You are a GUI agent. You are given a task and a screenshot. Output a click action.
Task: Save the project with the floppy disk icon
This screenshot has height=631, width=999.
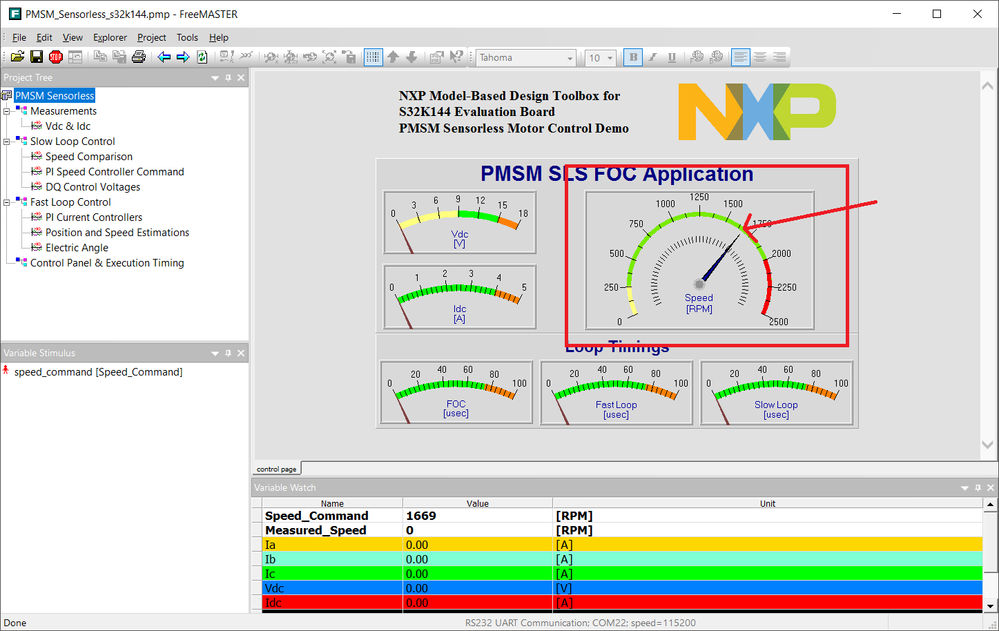[36, 57]
